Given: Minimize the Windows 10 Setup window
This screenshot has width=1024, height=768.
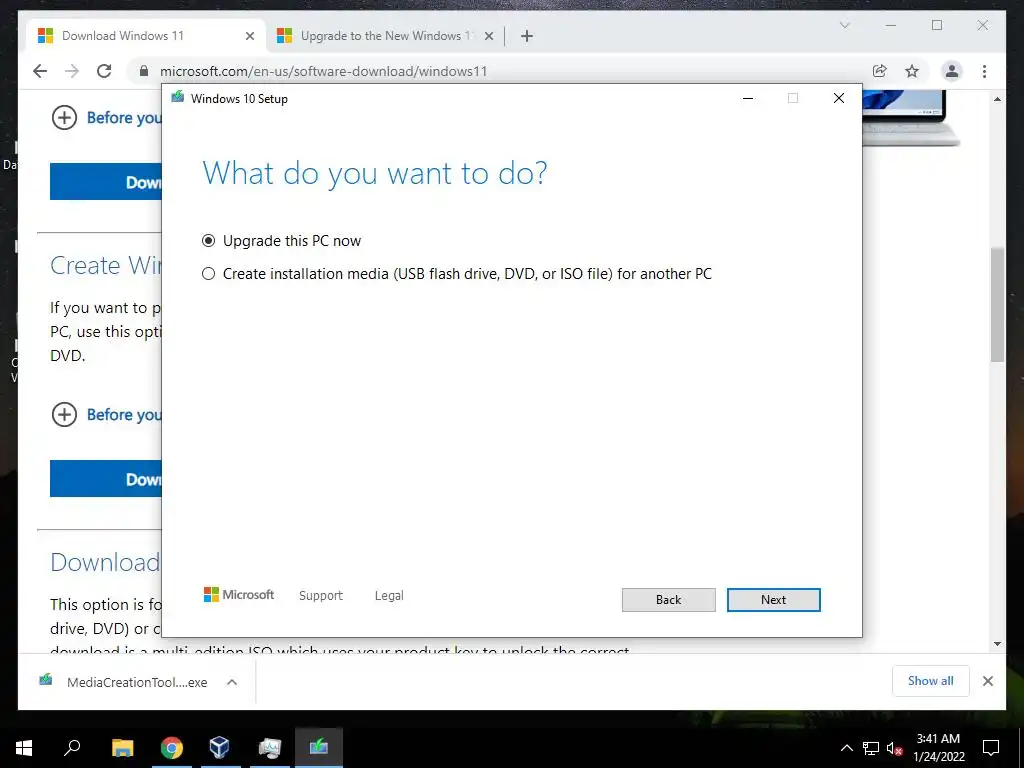Looking at the screenshot, I should point(748,99).
